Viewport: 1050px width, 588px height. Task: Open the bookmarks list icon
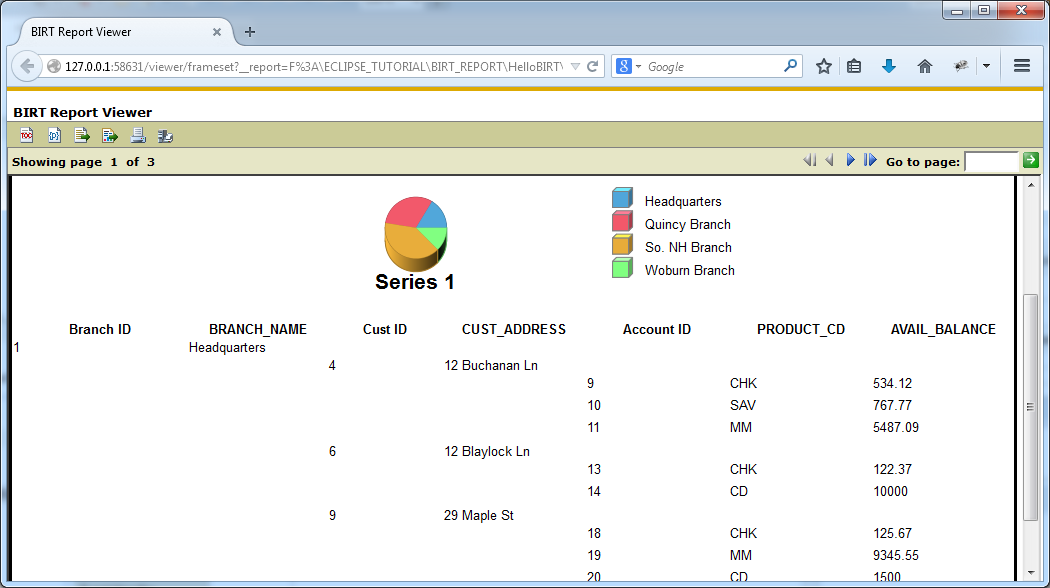coord(854,66)
